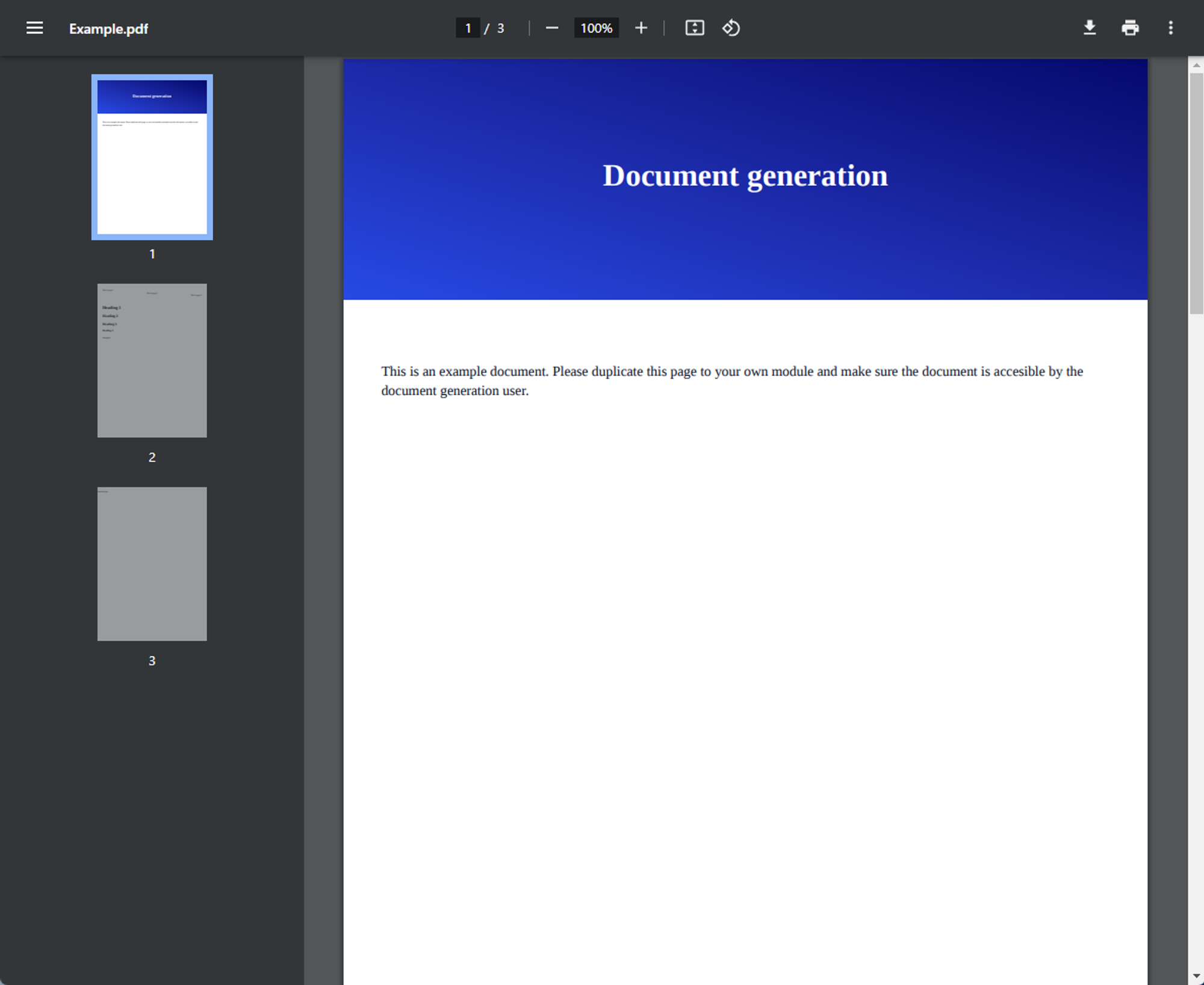Open the more actions three-dot menu
The height and width of the screenshot is (985, 1204).
pos(1170,28)
